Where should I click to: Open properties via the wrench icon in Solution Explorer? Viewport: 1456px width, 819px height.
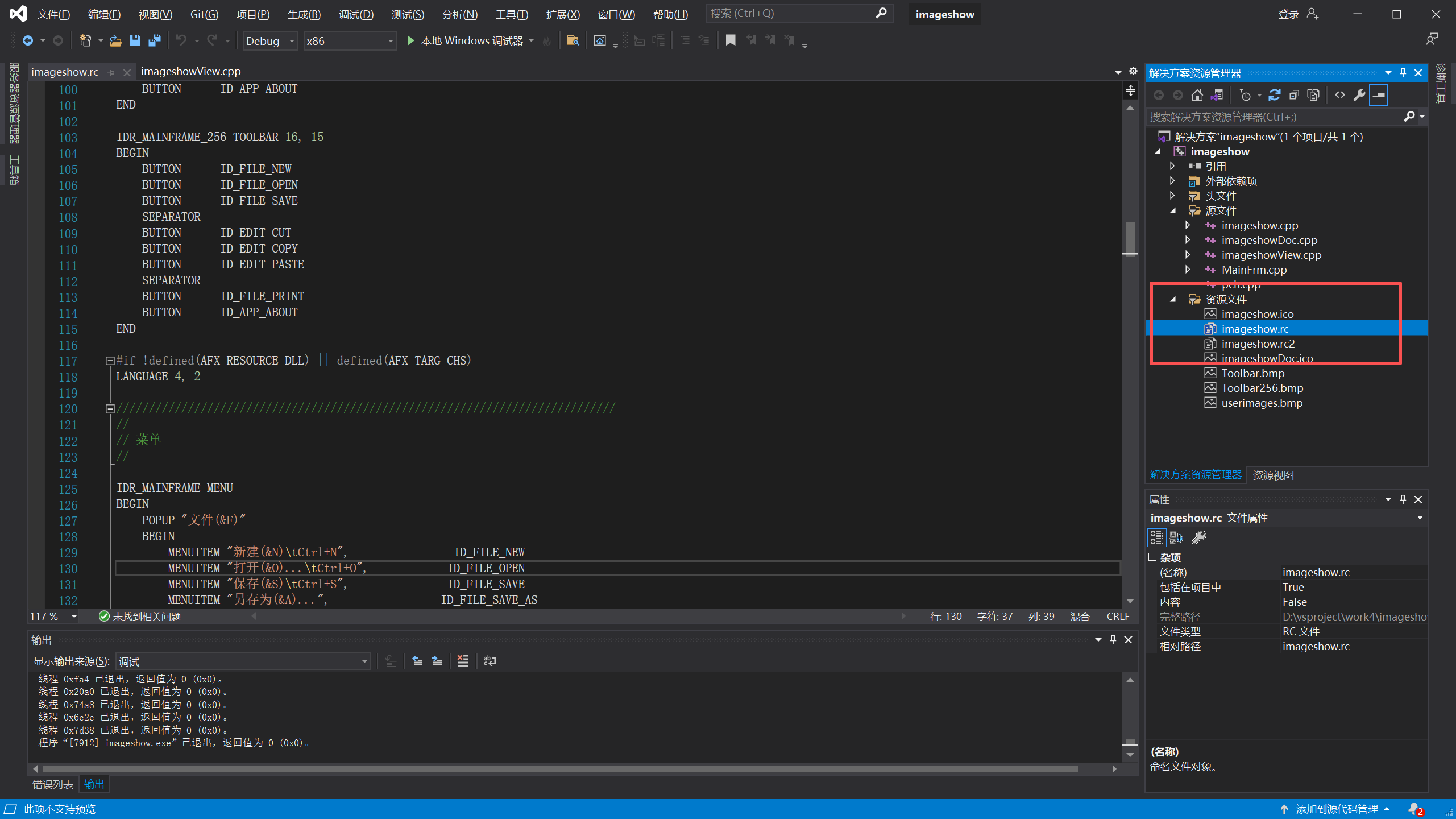pos(1359,95)
